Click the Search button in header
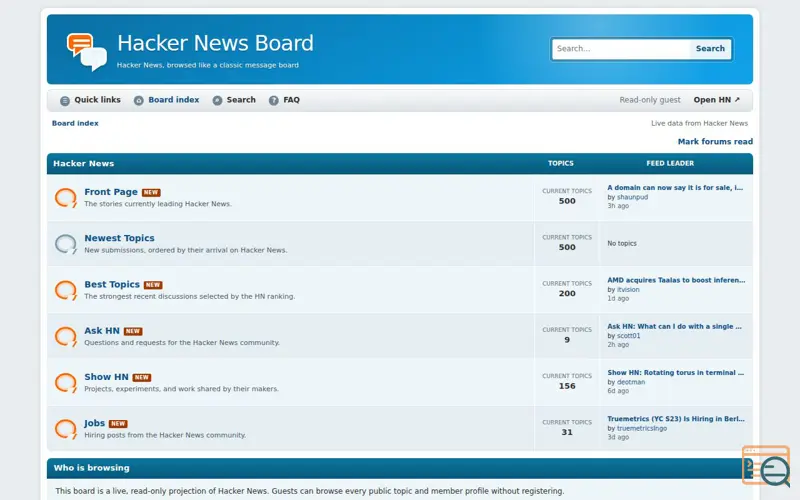The image size is (800, 500). point(710,48)
